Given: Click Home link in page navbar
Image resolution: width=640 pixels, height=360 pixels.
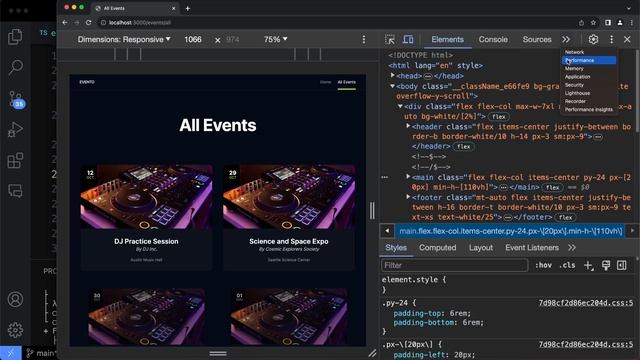Looking at the screenshot, I should [x=325, y=82].
